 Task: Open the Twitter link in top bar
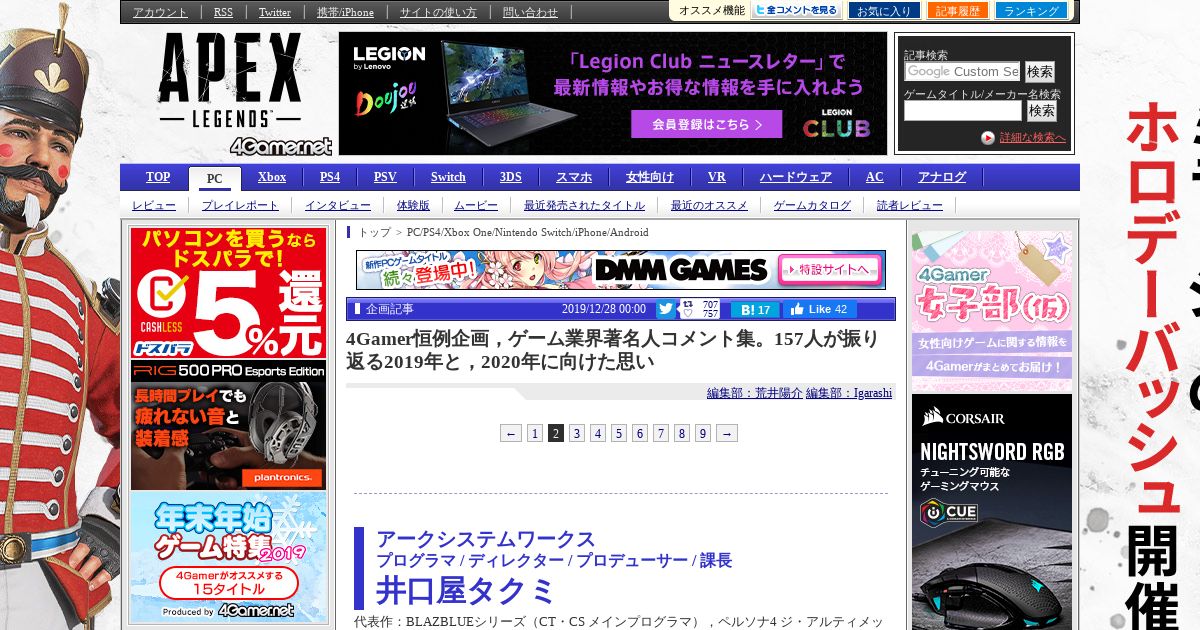point(275,12)
